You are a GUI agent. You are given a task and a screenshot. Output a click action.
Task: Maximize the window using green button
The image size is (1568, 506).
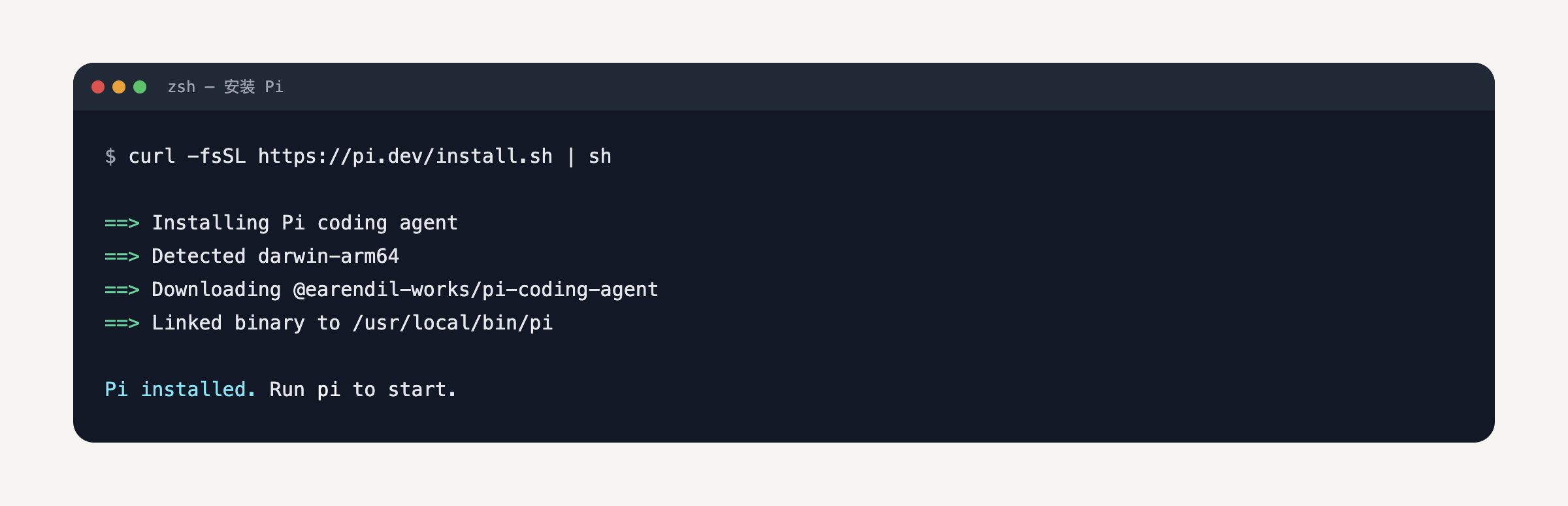[x=140, y=87]
